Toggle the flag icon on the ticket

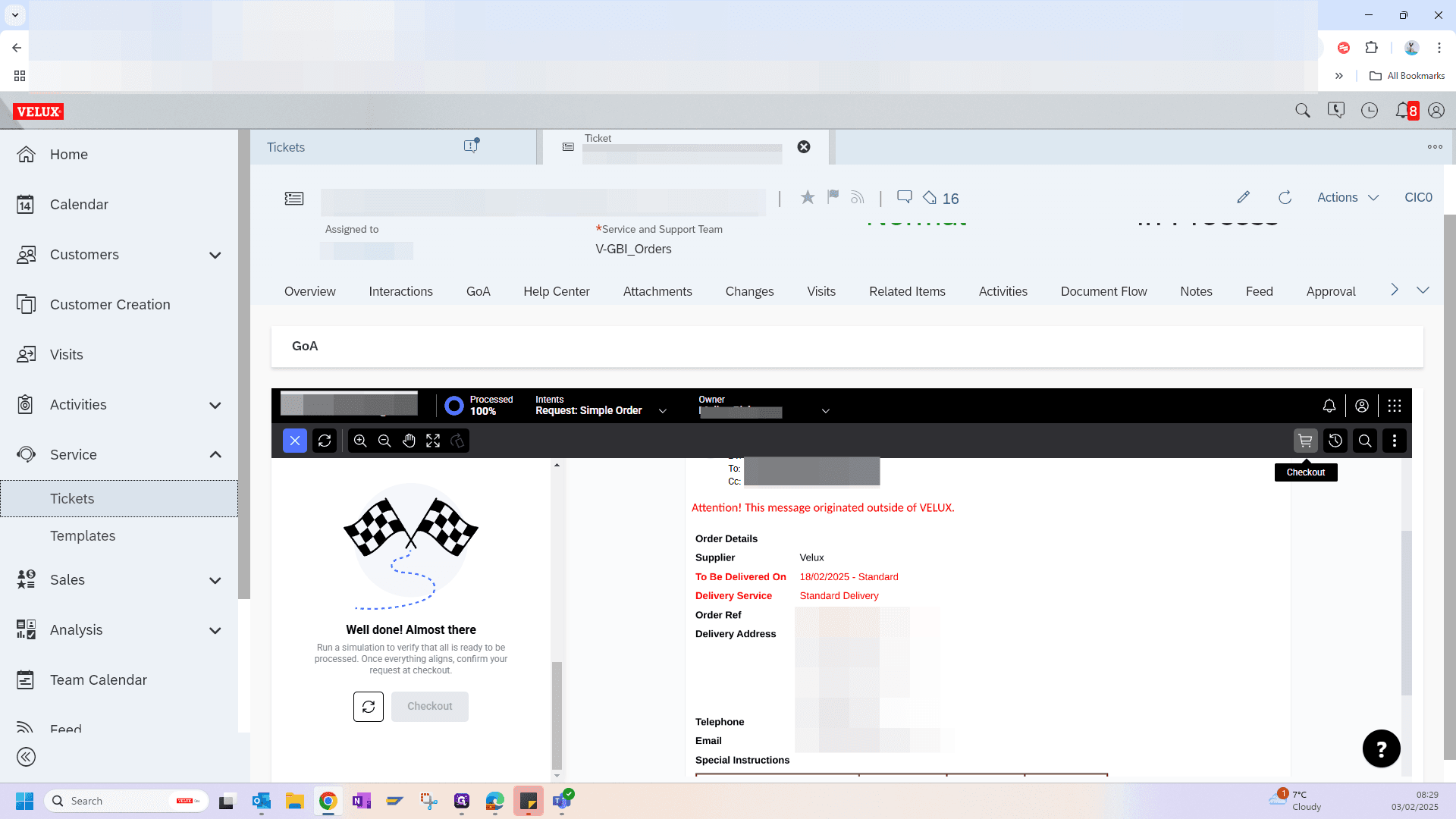click(833, 197)
